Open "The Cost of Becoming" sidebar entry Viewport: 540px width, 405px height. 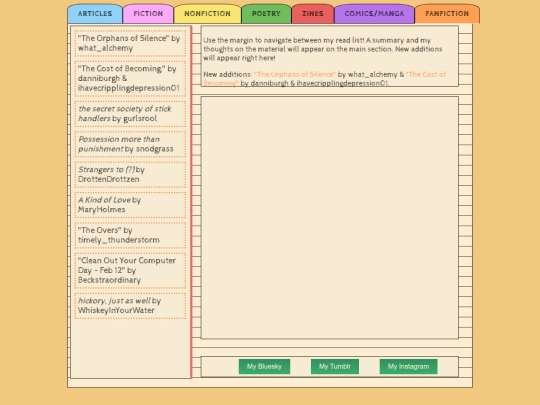tap(130, 78)
